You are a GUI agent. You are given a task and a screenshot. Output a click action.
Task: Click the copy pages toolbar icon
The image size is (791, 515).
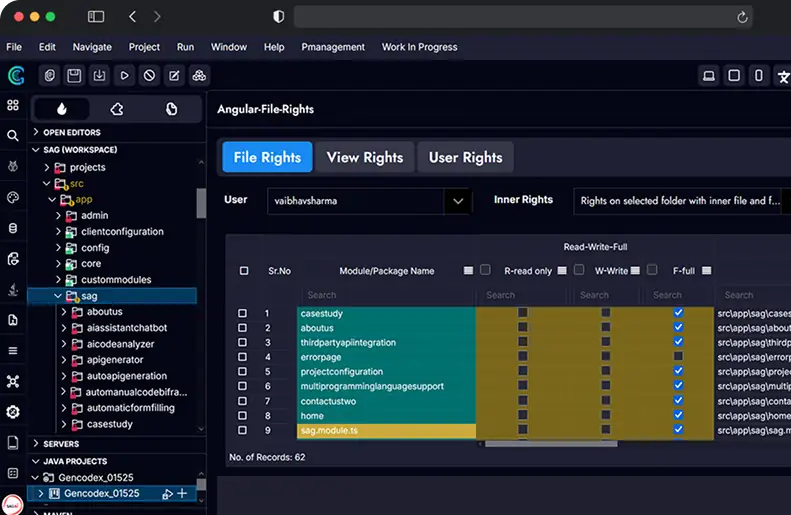tap(49, 76)
